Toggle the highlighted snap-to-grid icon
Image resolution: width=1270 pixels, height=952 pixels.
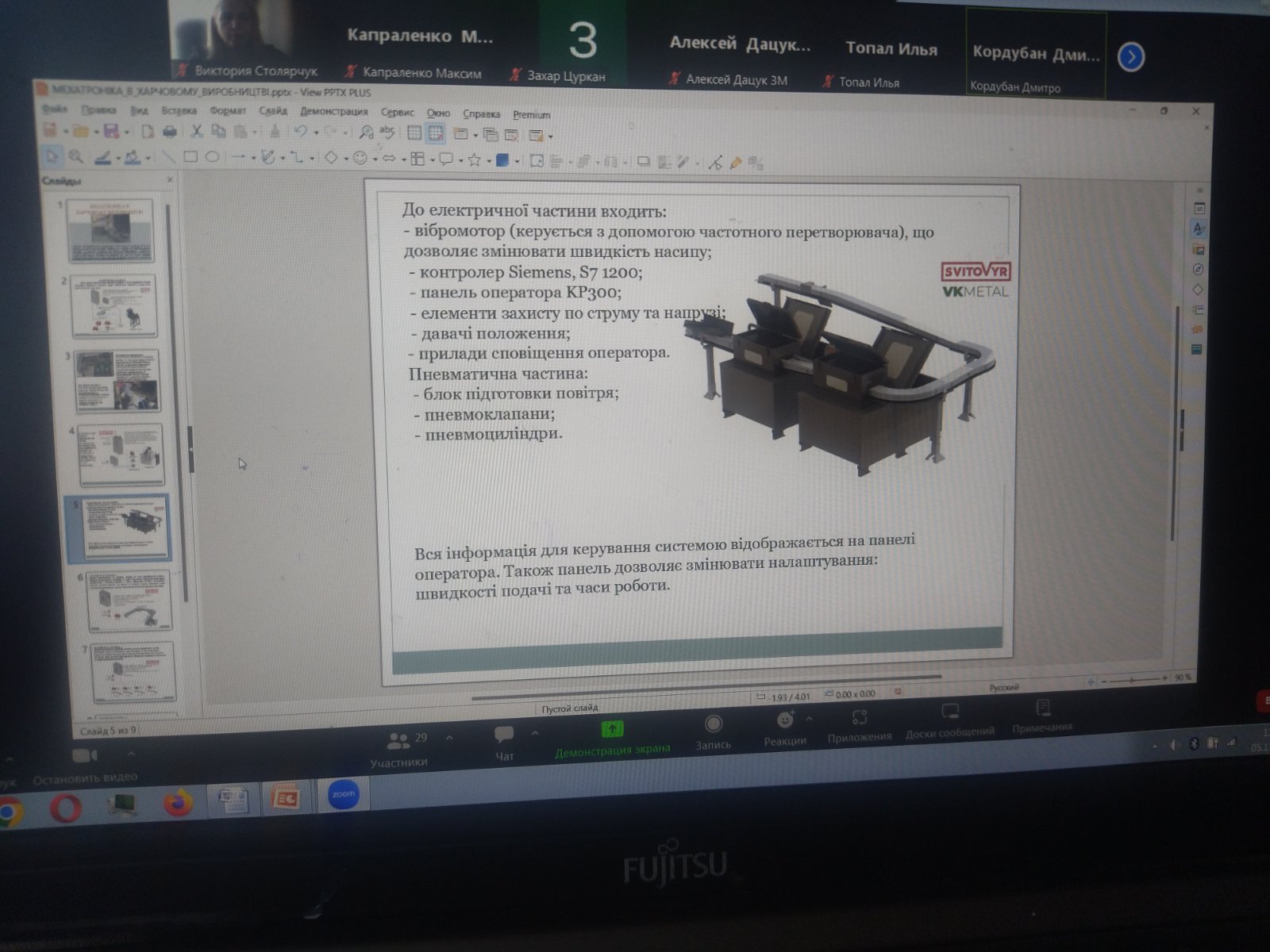point(436,133)
